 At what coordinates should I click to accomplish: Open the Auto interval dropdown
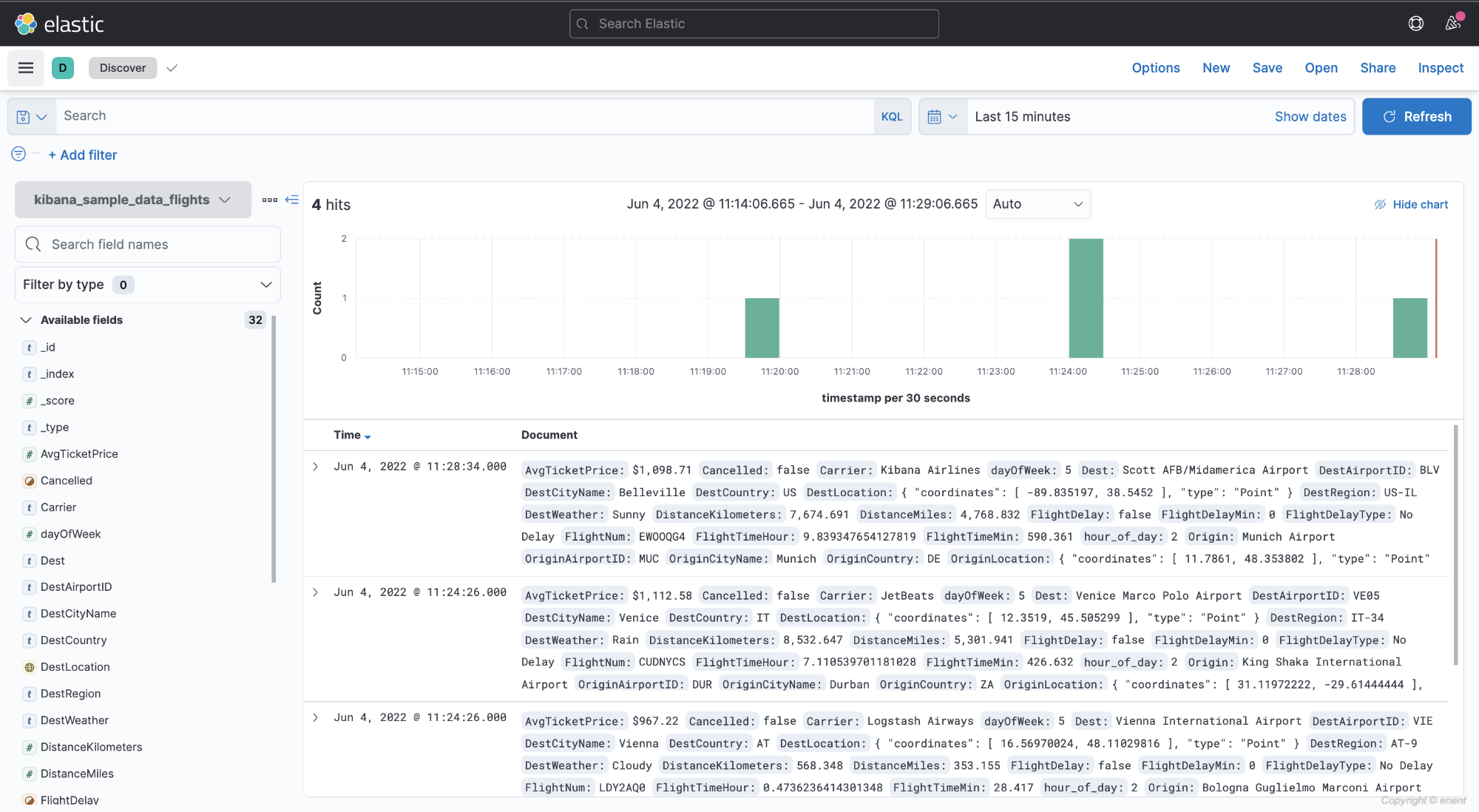coord(1038,204)
